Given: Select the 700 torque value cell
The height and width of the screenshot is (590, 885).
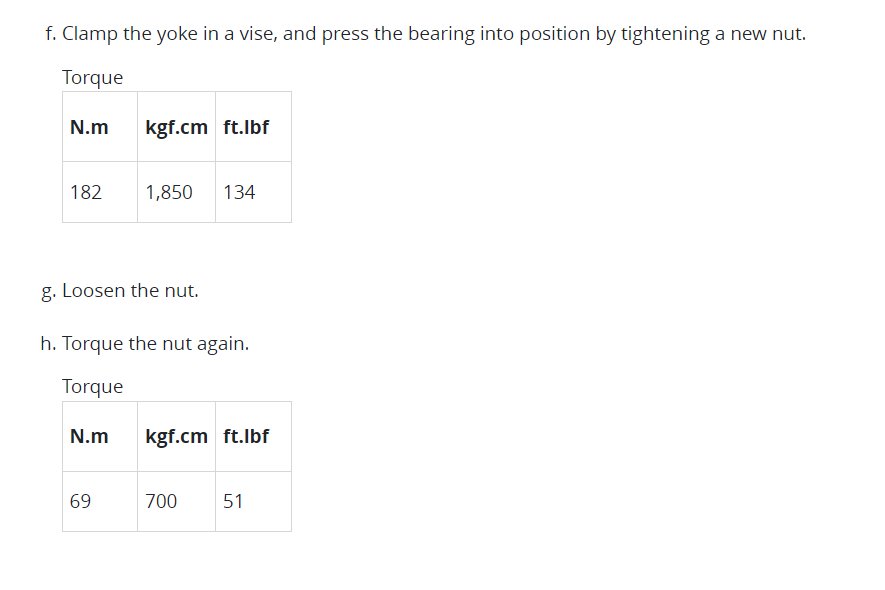Looking at the screenshot, I should point(176,501).
